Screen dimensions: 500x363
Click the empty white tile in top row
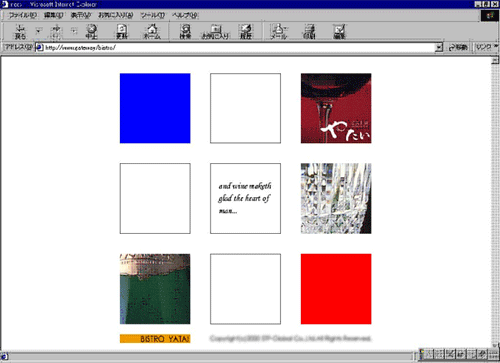click(x=245, y=108)
